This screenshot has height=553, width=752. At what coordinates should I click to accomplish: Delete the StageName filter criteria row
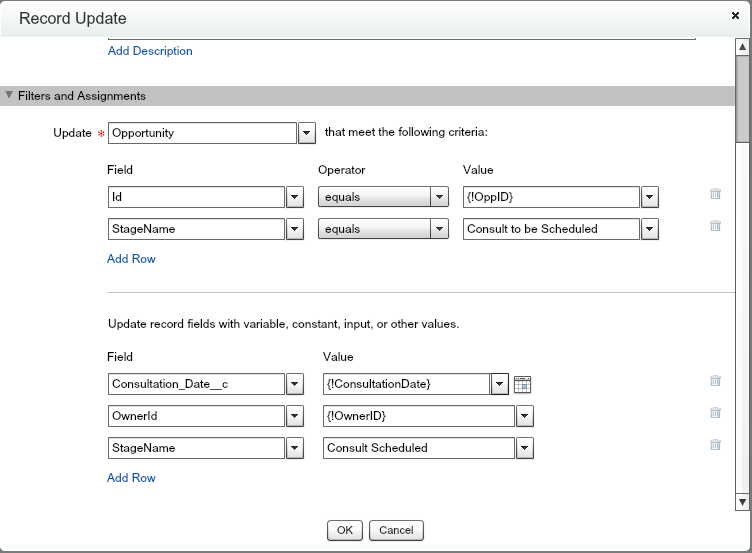coord(715,227)
